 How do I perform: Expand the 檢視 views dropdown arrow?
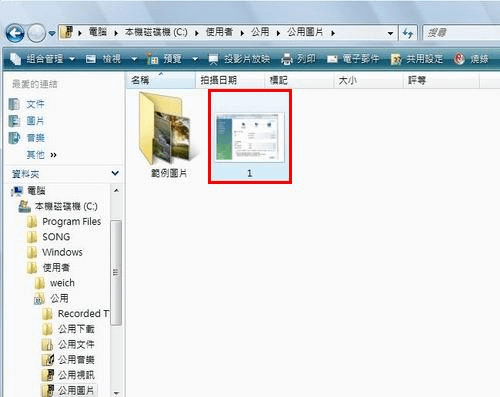134,59
